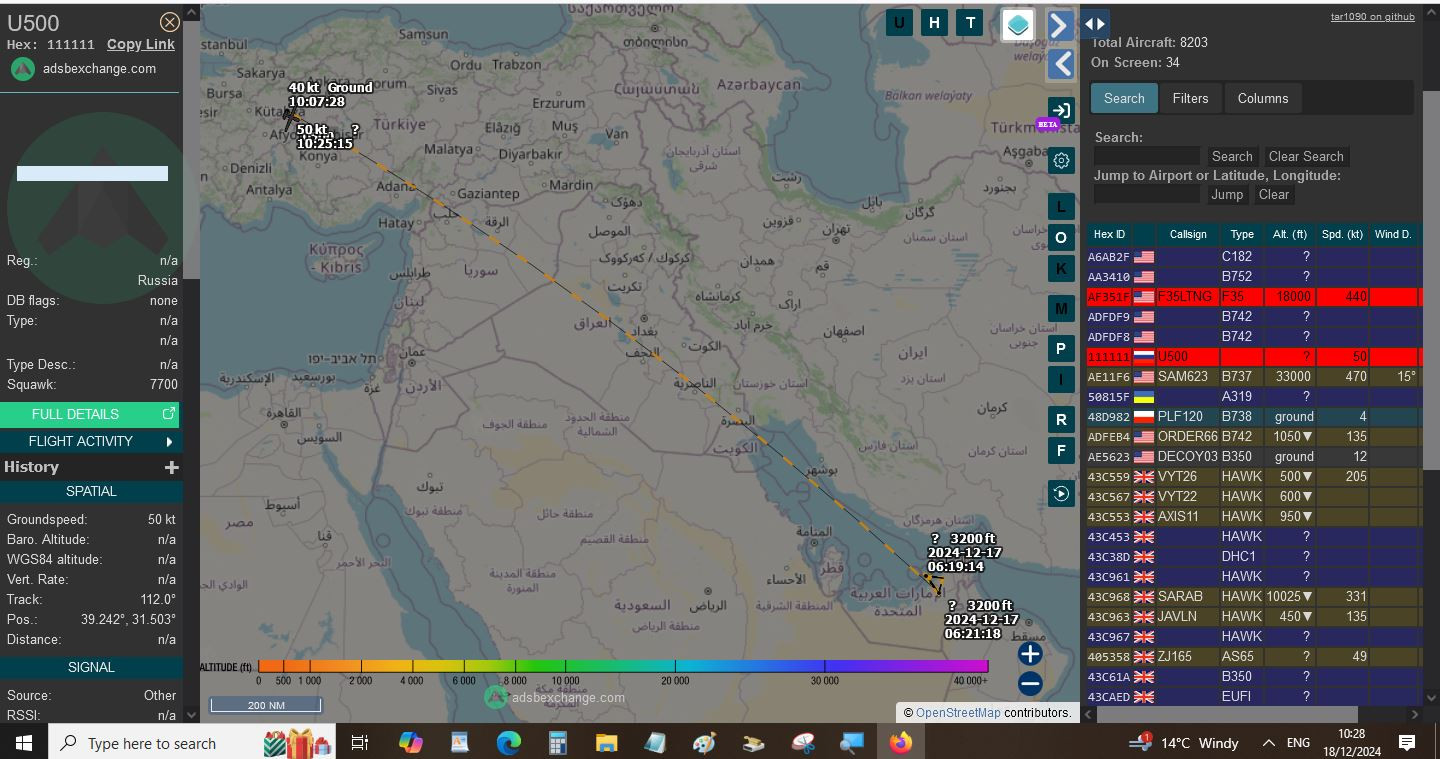Switch to the Columns tab
Viewport: 1440px width, 759px height.
[x=1262, y=98]
